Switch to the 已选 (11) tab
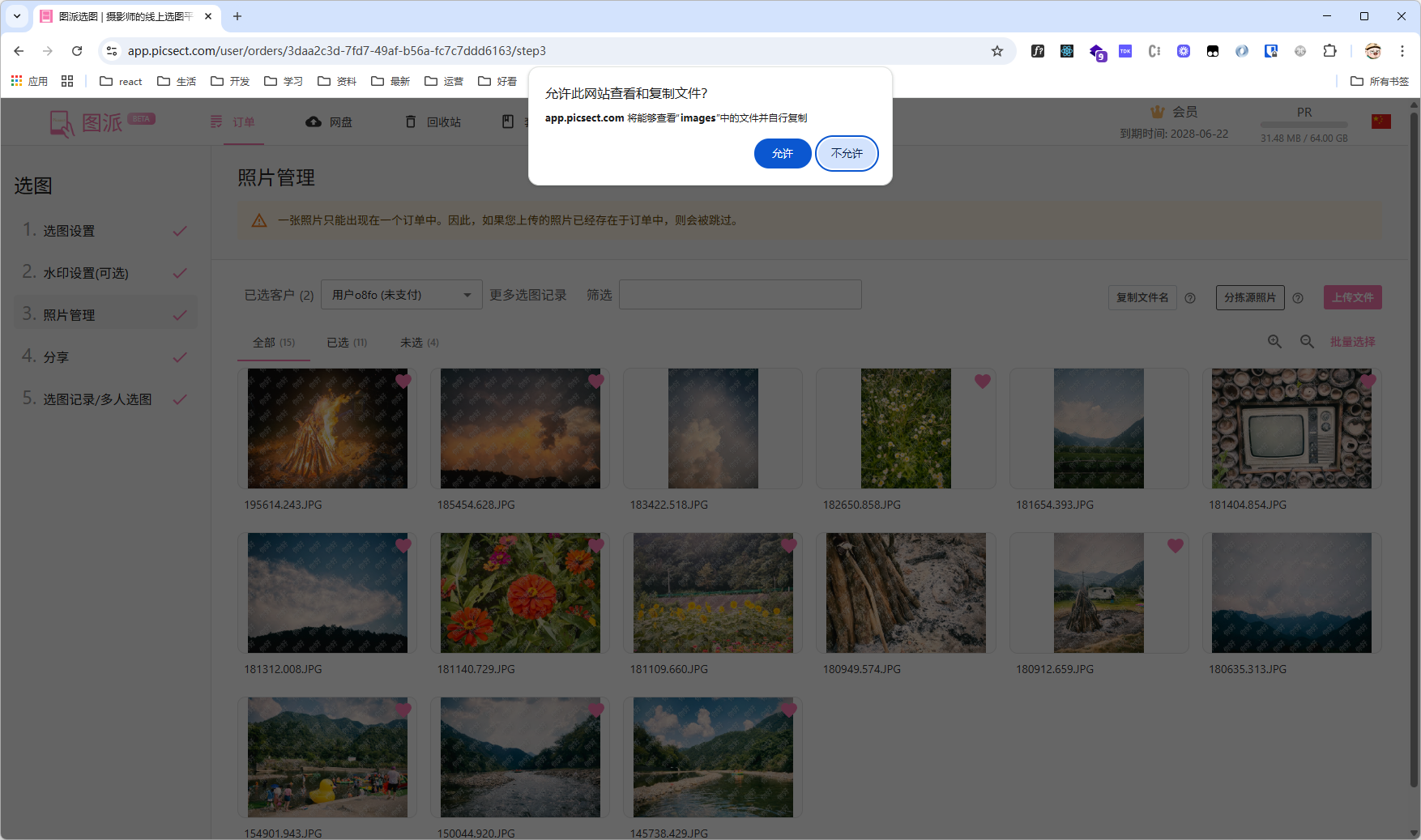Viewport: 1421px width, 840px height. click(346, 342)
